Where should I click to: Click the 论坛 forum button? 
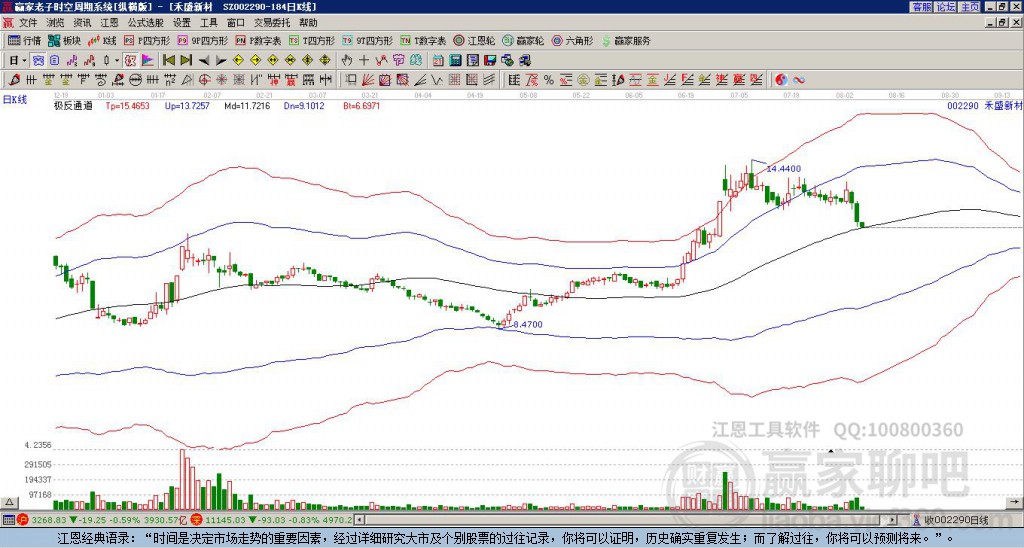[946, 7]
